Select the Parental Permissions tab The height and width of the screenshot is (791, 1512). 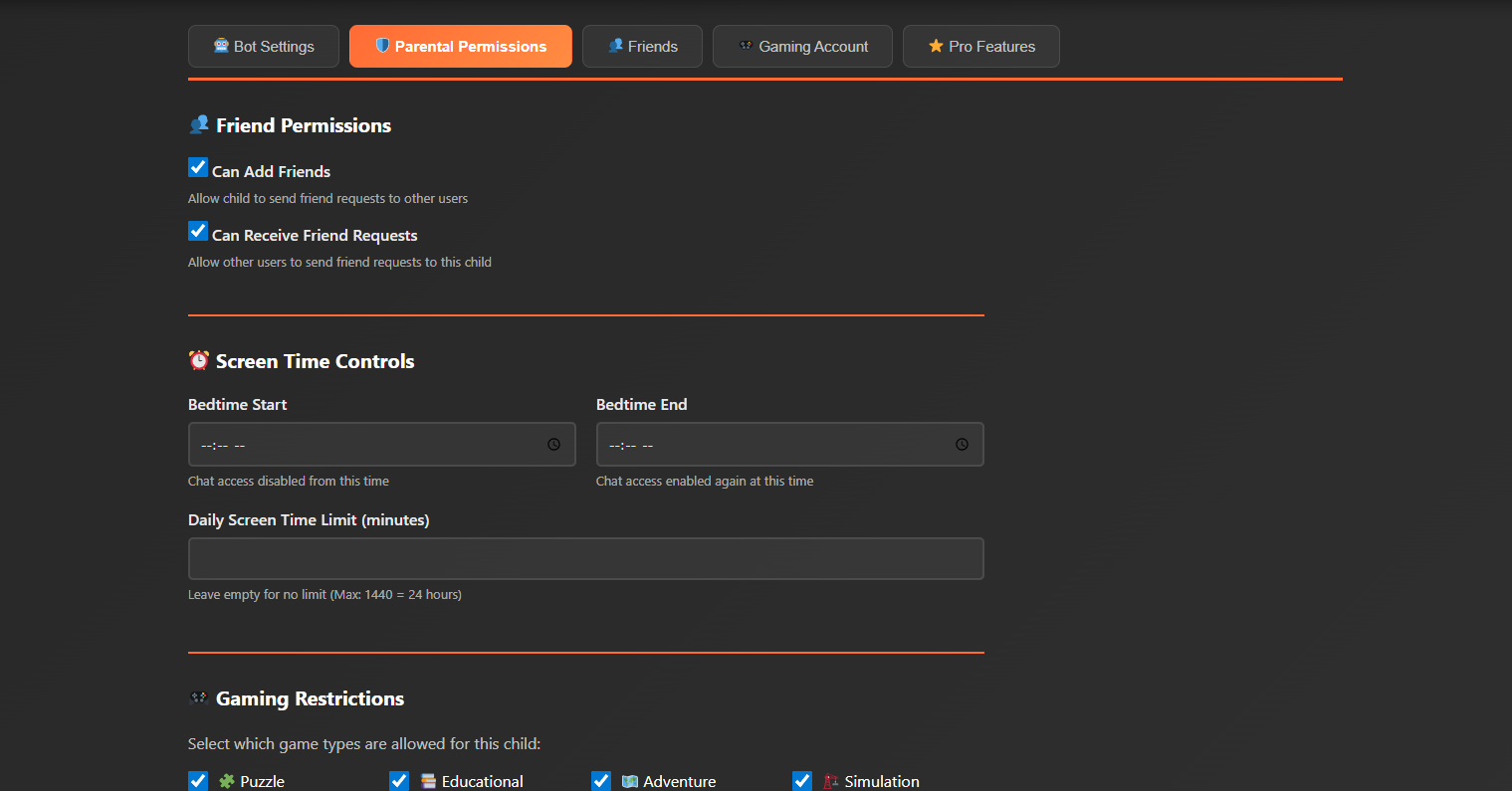[x=461, y=47]
